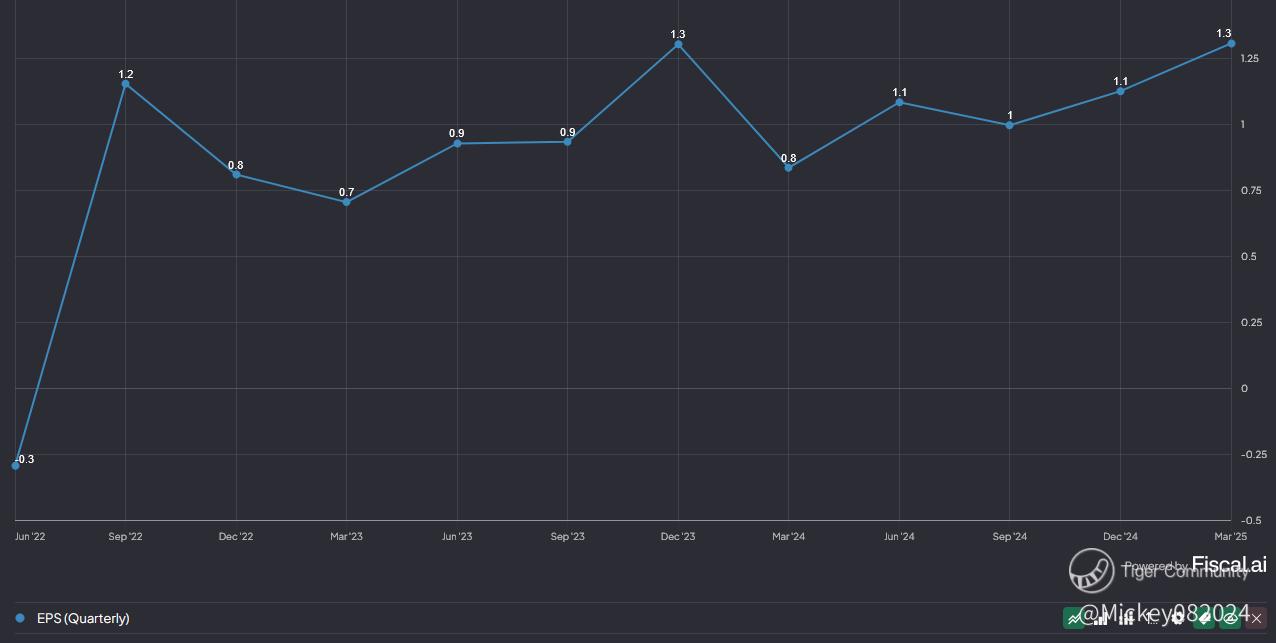1276x643 pixels.
Task: Click the Jun '22 x-axis label
Action: [30, 537]
